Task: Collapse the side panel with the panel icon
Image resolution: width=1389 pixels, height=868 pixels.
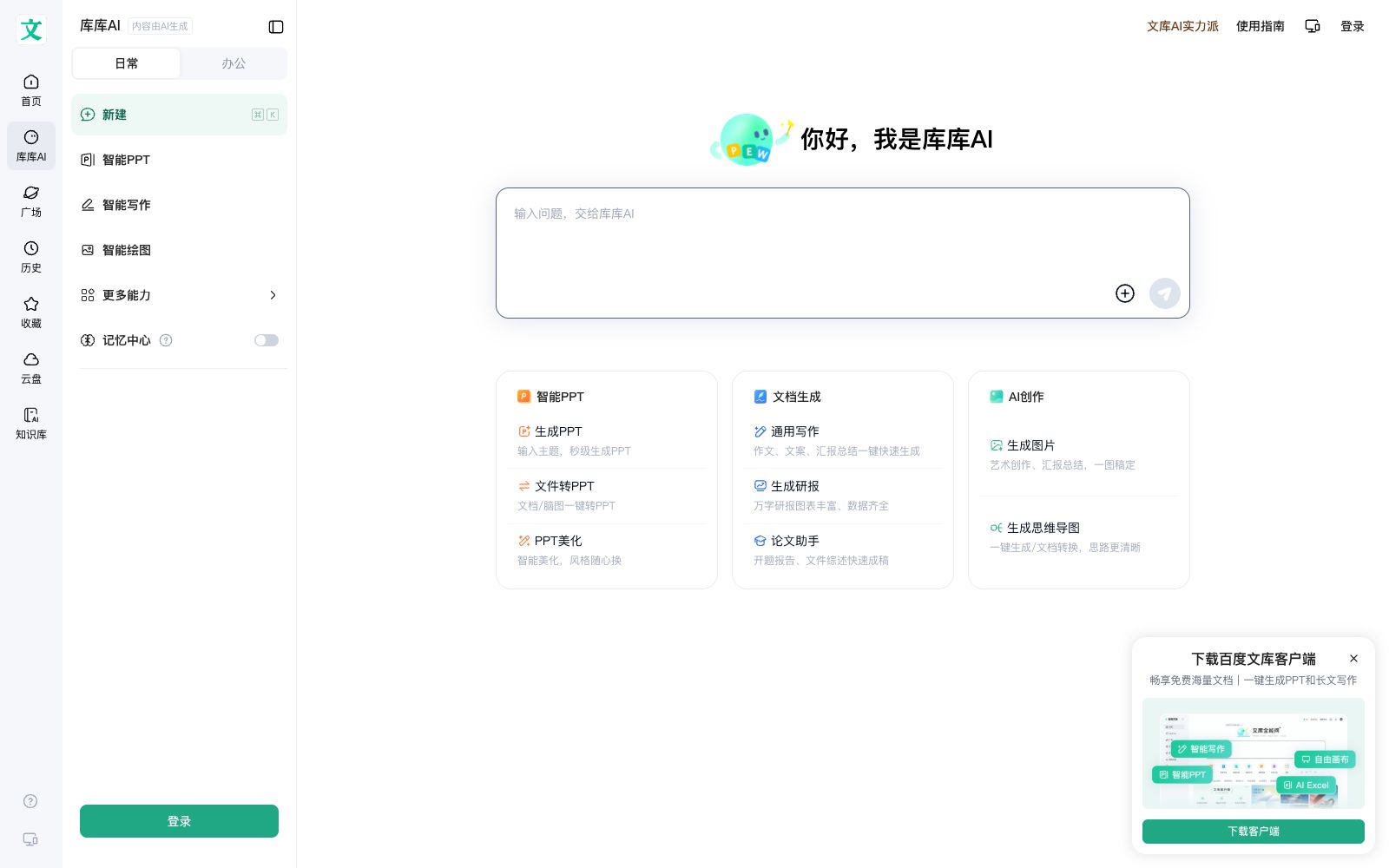Action: click(276, 27)
